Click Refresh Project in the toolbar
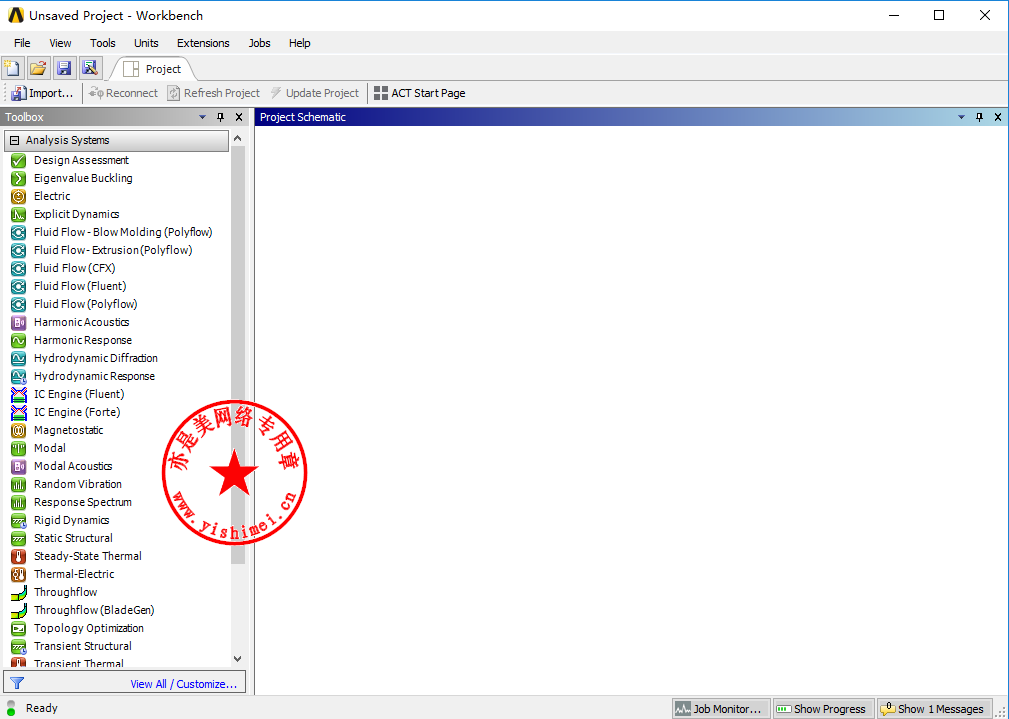Image resolution: width=1009 pixels, height=719 pixels. click(214, 93)
